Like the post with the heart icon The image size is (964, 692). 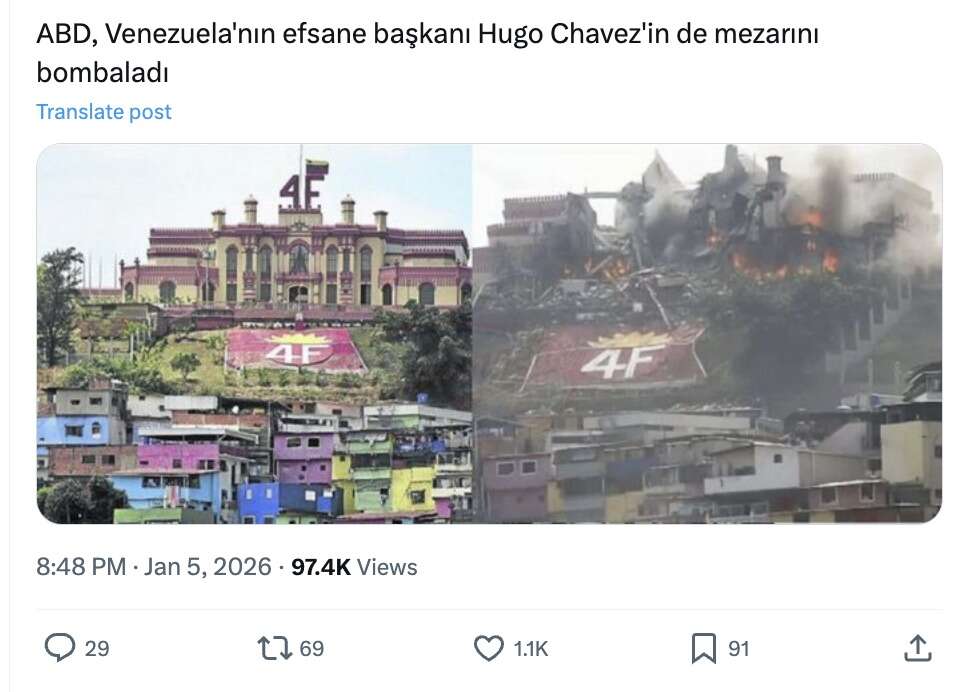[x=489, y=648]
